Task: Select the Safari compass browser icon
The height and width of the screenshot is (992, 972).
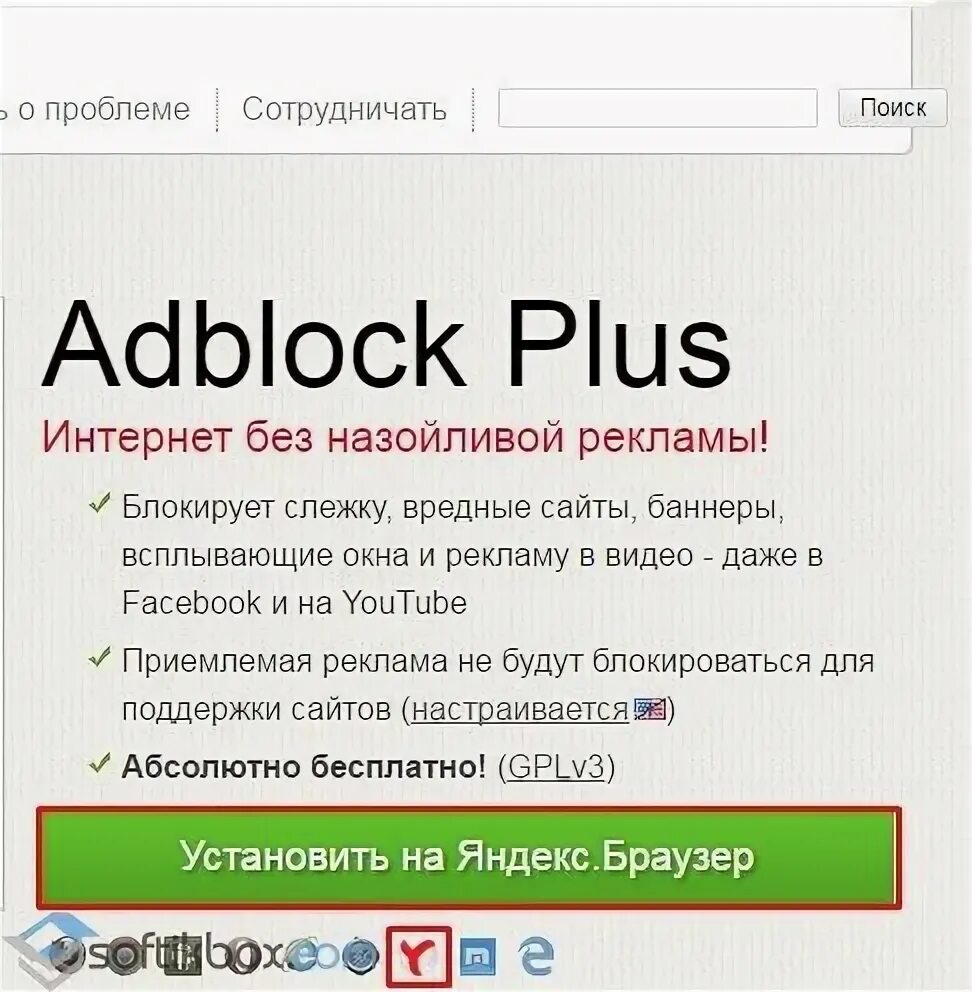Action: pos(358,955)
